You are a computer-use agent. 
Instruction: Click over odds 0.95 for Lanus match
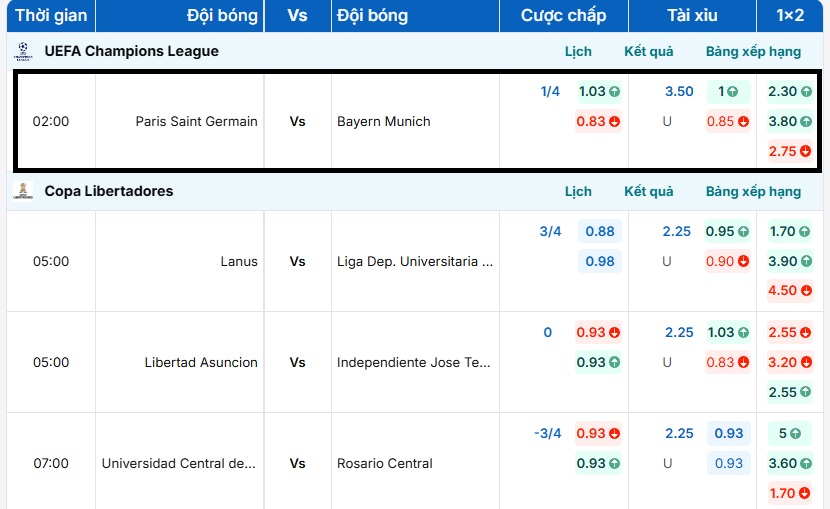pyautogui.click(x=727, y=231)
